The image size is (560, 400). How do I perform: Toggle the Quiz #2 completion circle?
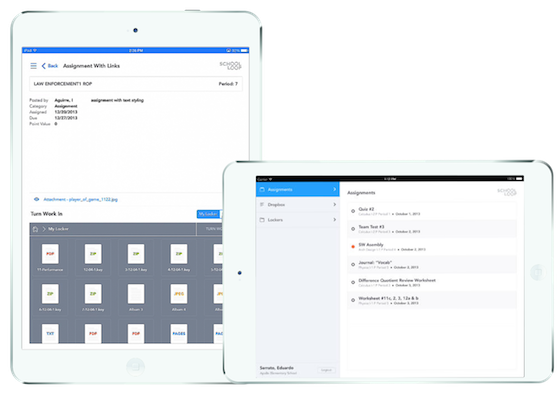click(x=353, y=211)
